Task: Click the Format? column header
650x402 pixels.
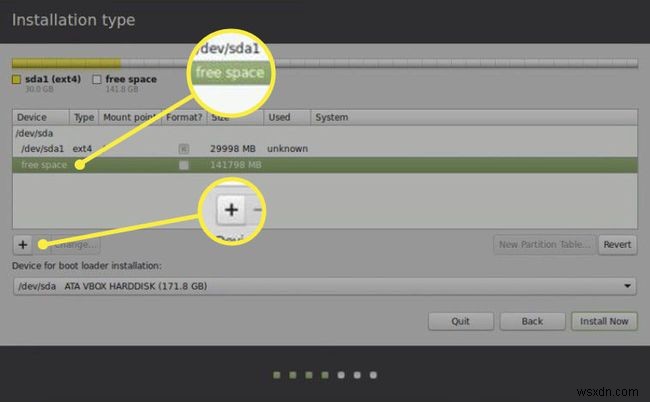Action: (x=184, y=117)
